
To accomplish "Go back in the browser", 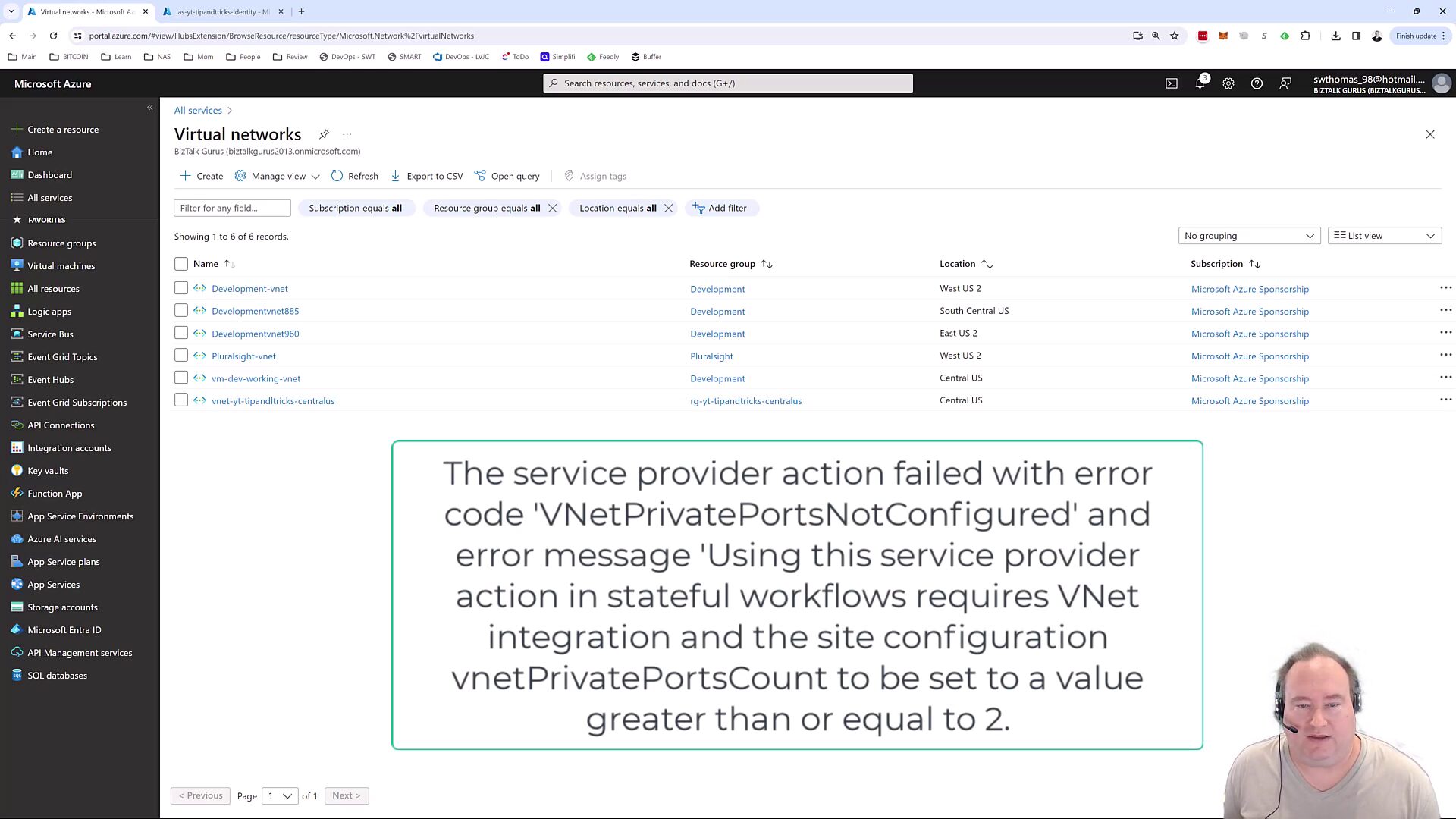I will tap(13, 36).
